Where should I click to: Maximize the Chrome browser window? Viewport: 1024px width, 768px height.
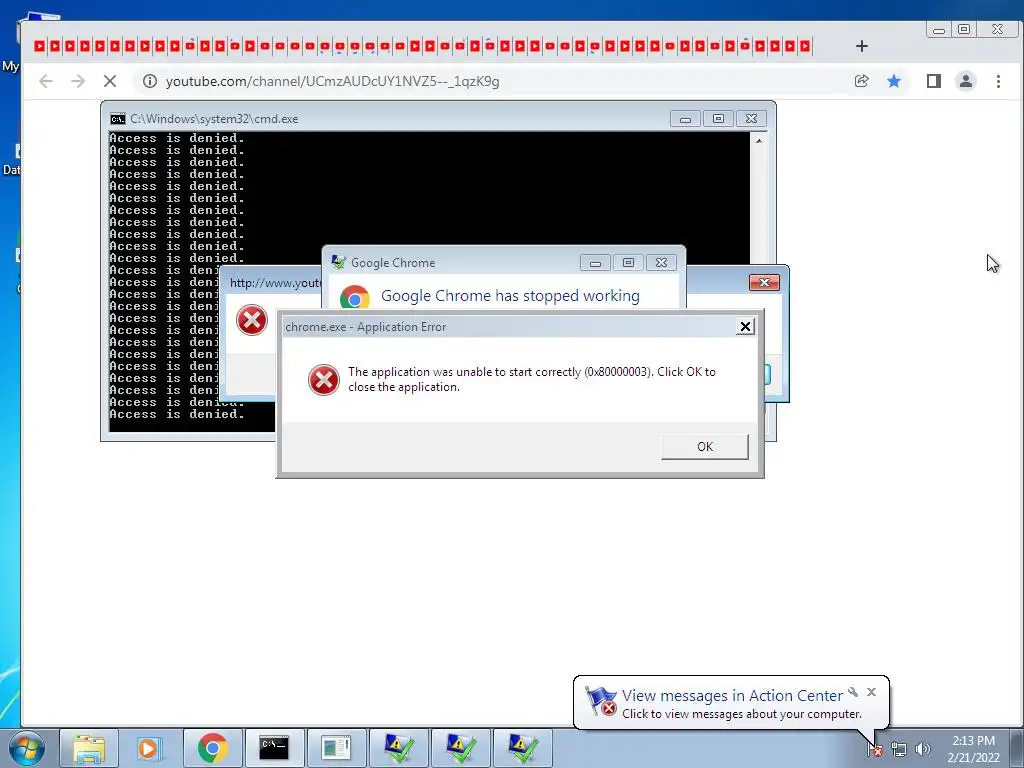pyautogui.click(x=964, y=29)
